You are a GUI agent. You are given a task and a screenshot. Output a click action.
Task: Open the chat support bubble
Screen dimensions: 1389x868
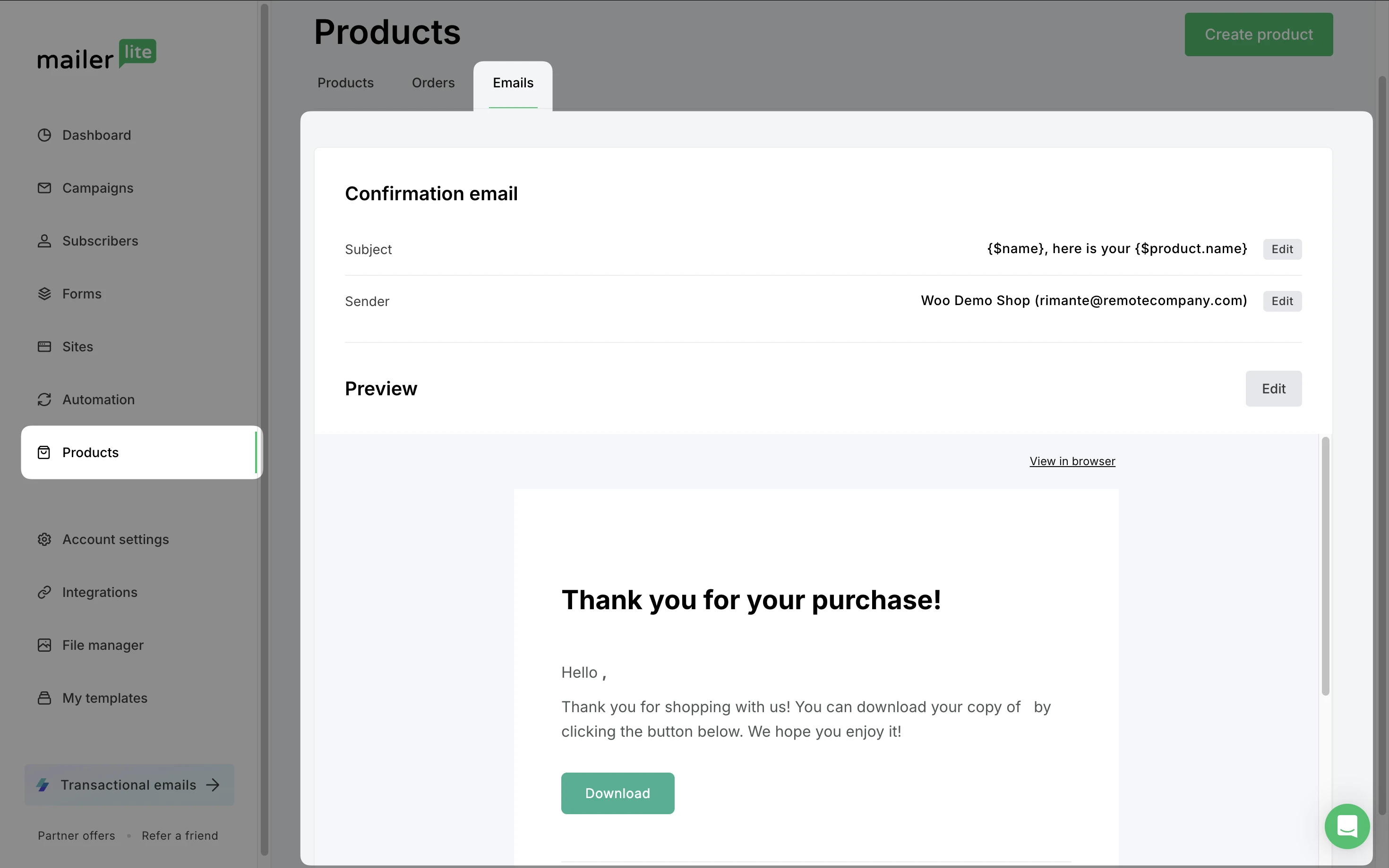1347,826
